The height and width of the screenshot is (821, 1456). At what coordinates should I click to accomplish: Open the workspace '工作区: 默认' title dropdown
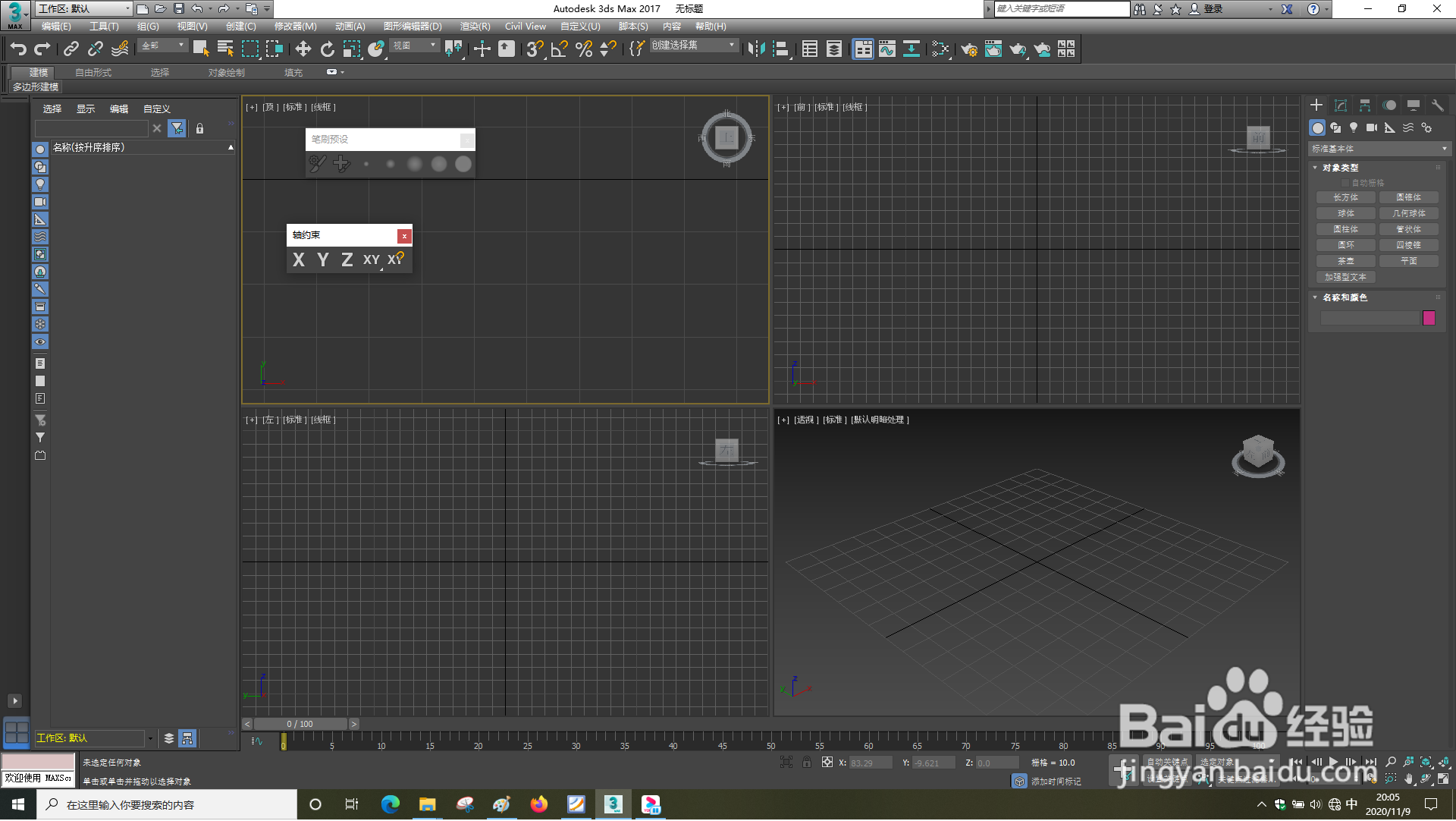83,9
